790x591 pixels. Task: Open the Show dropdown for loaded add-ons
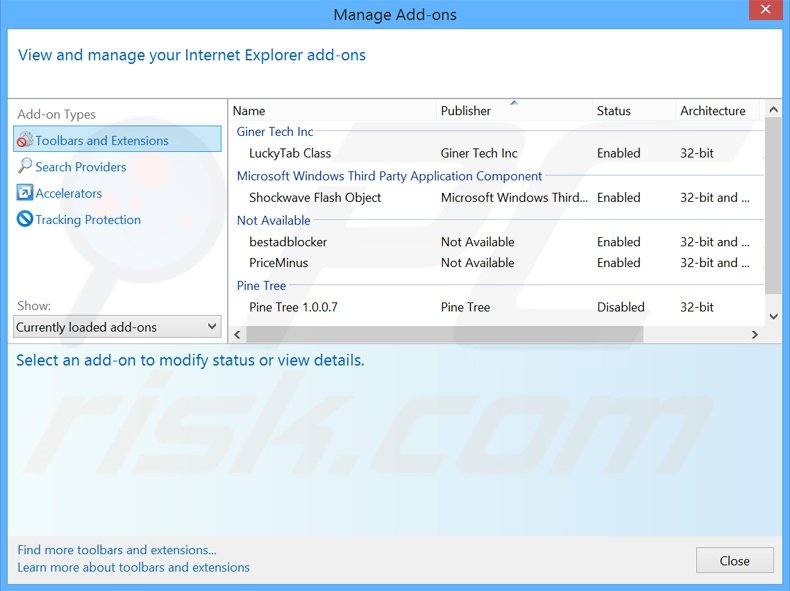click(x=117, y=327)
